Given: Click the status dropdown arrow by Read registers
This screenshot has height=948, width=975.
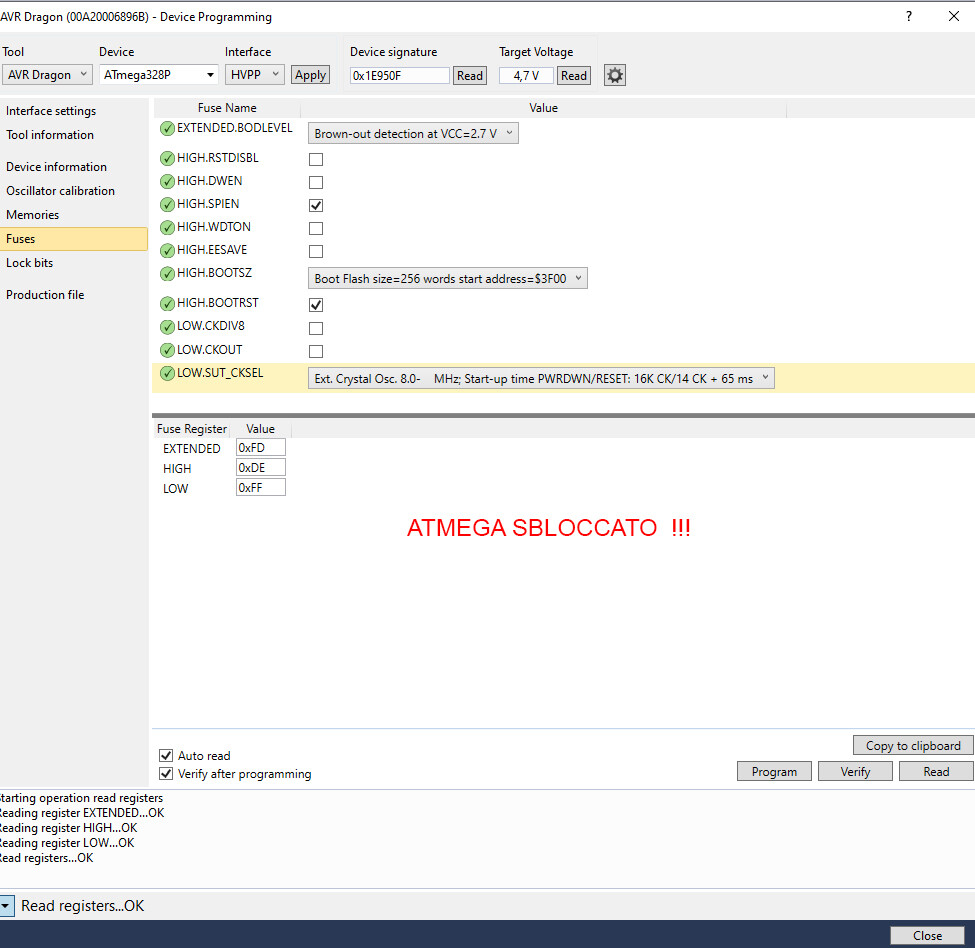Looking at the screenshot, I should pyautogui.click(x=6, y=905).
